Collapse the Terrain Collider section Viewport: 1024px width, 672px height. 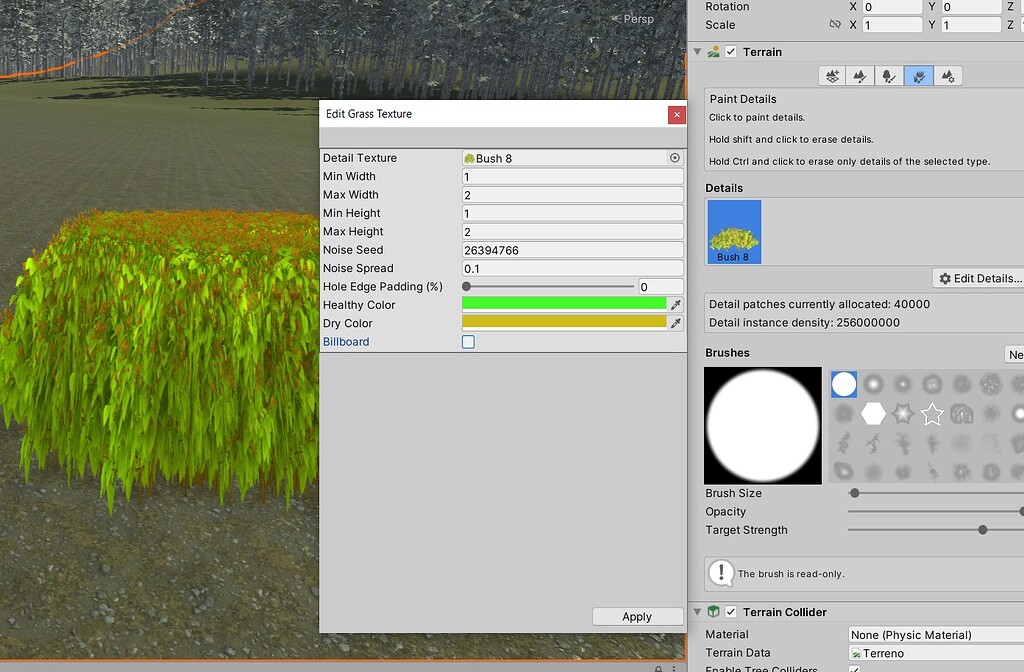(697, 612)
